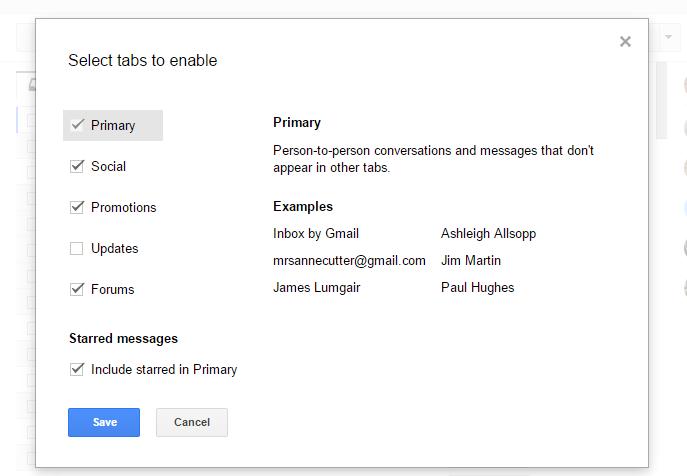Select the Inbox by Gmail example
The image size is (687, 476).
[x=315, y=233]
